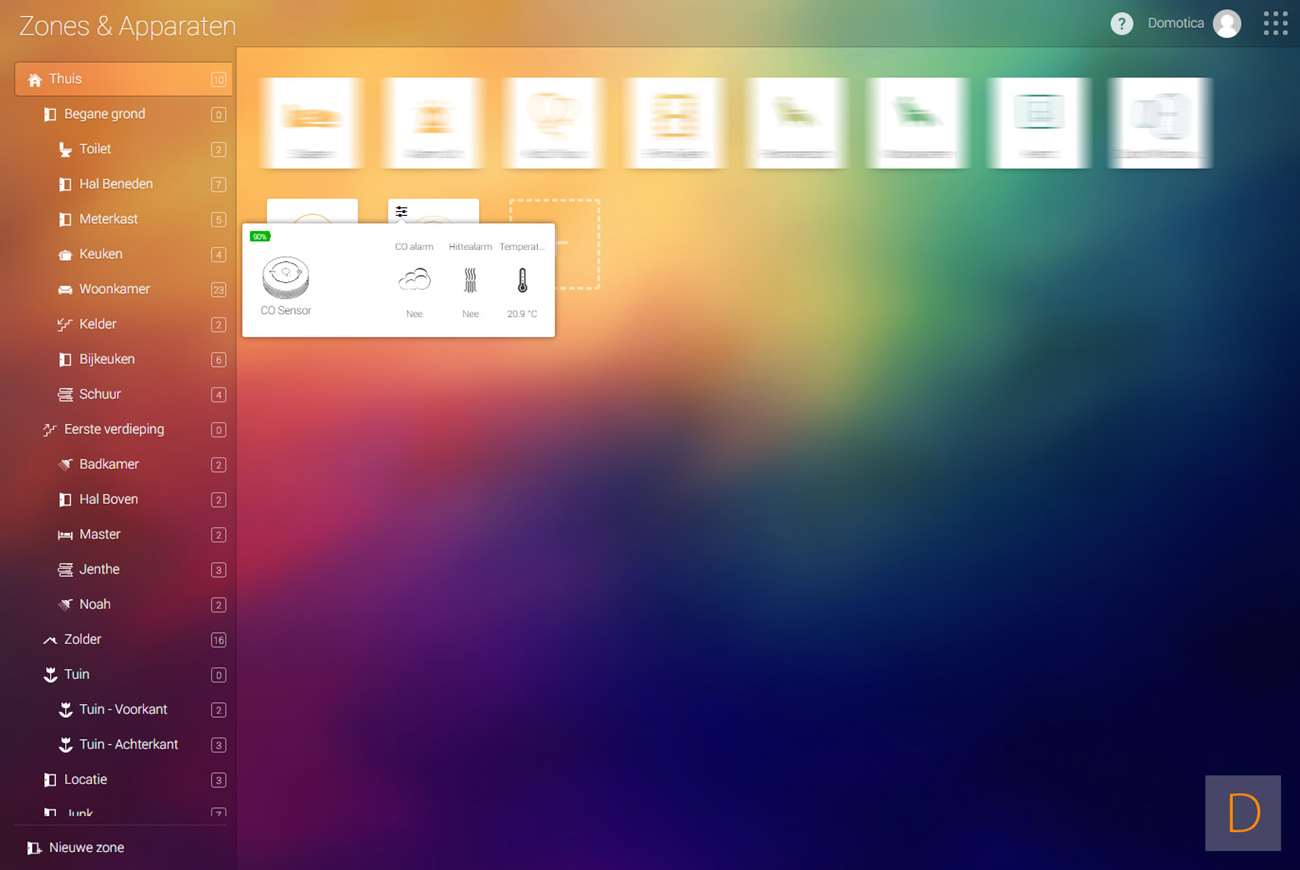Click the Nee value under CO alarm
1300x870 pixels.
tap(414, 314)
